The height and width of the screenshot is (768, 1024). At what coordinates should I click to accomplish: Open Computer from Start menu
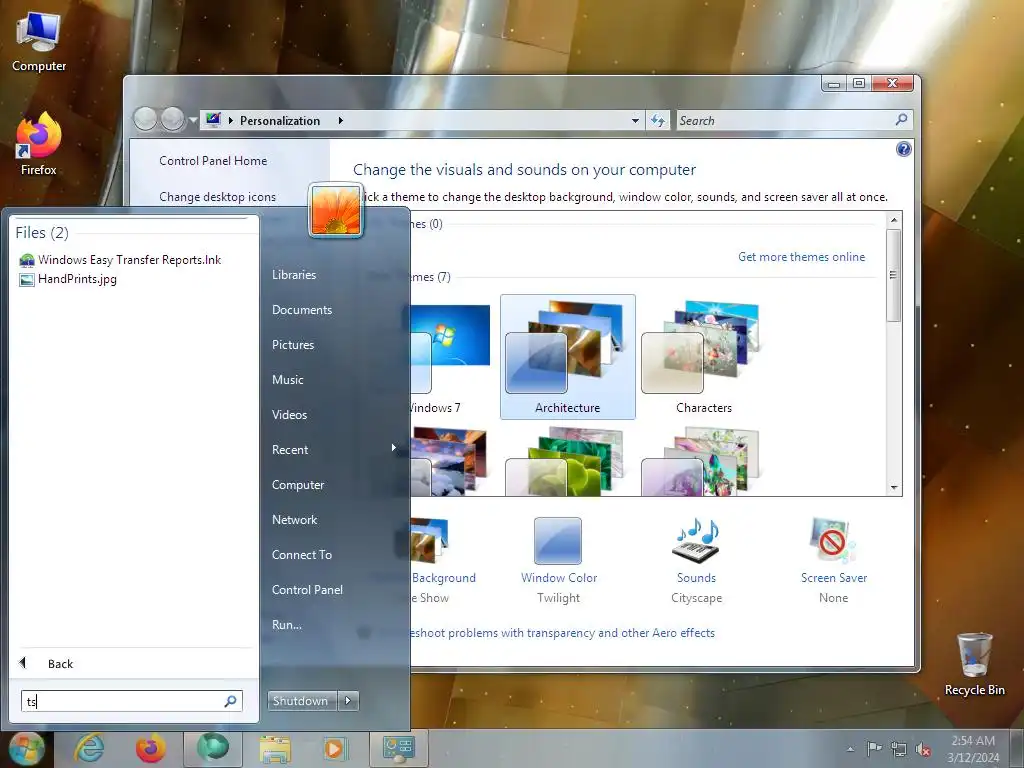298,485
